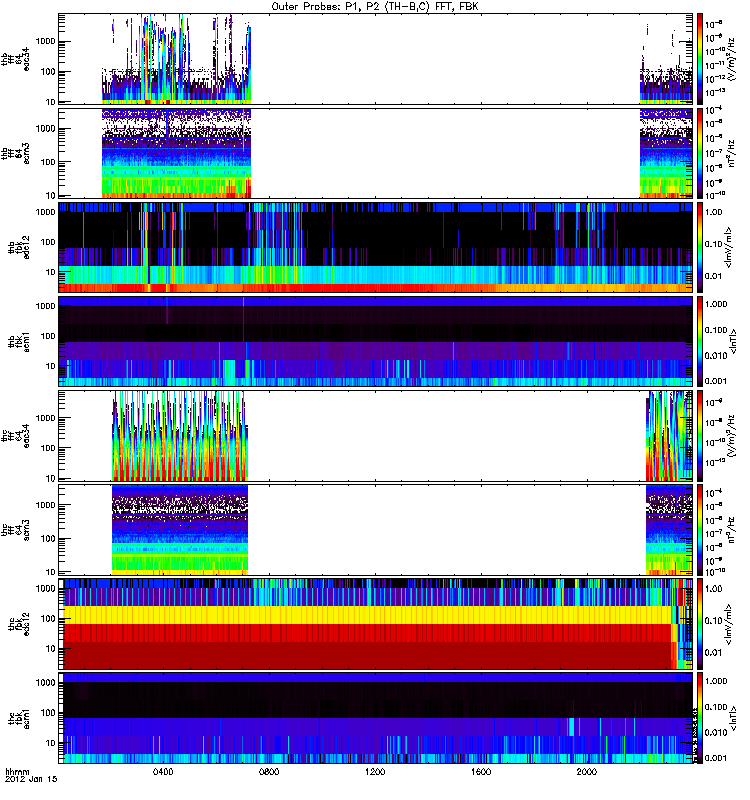Click the plot title "Outer Probes: P1, P2 (TH-B,C) FFT, FBK"
Viewport: 750px width, 800px height.
375,7
